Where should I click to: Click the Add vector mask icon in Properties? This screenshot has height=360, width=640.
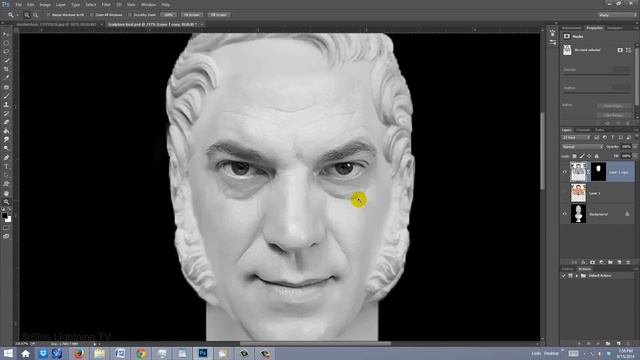pyautogui.click(x=628, y=50)
